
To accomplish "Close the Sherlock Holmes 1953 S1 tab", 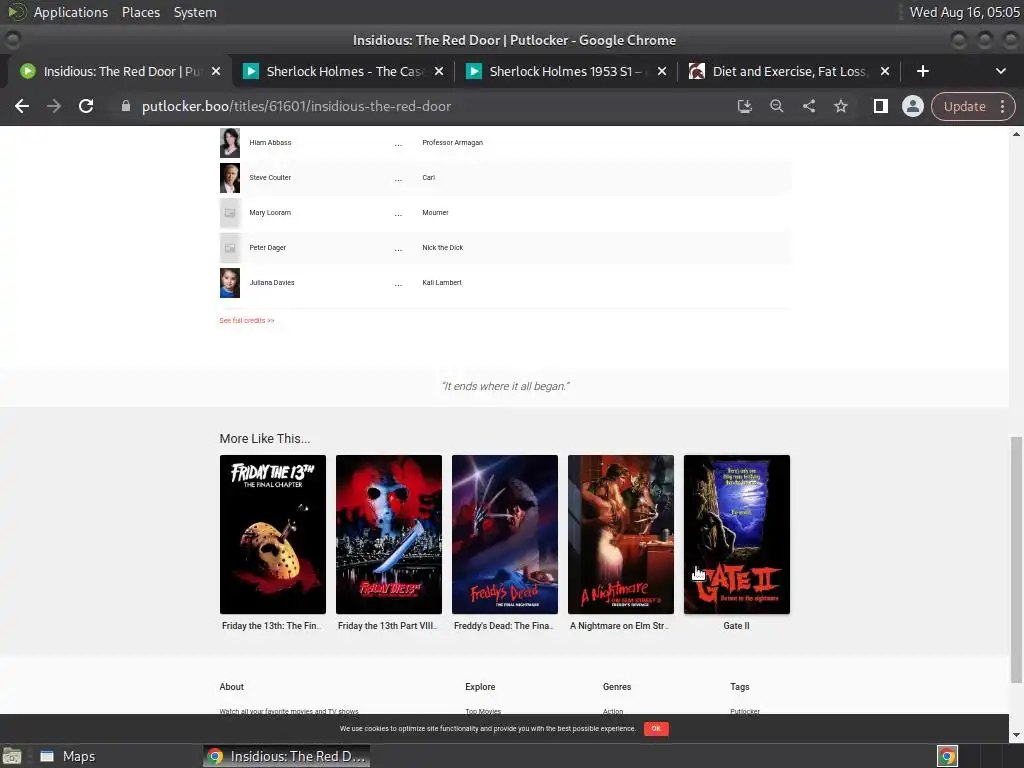I will coord(662,71).
